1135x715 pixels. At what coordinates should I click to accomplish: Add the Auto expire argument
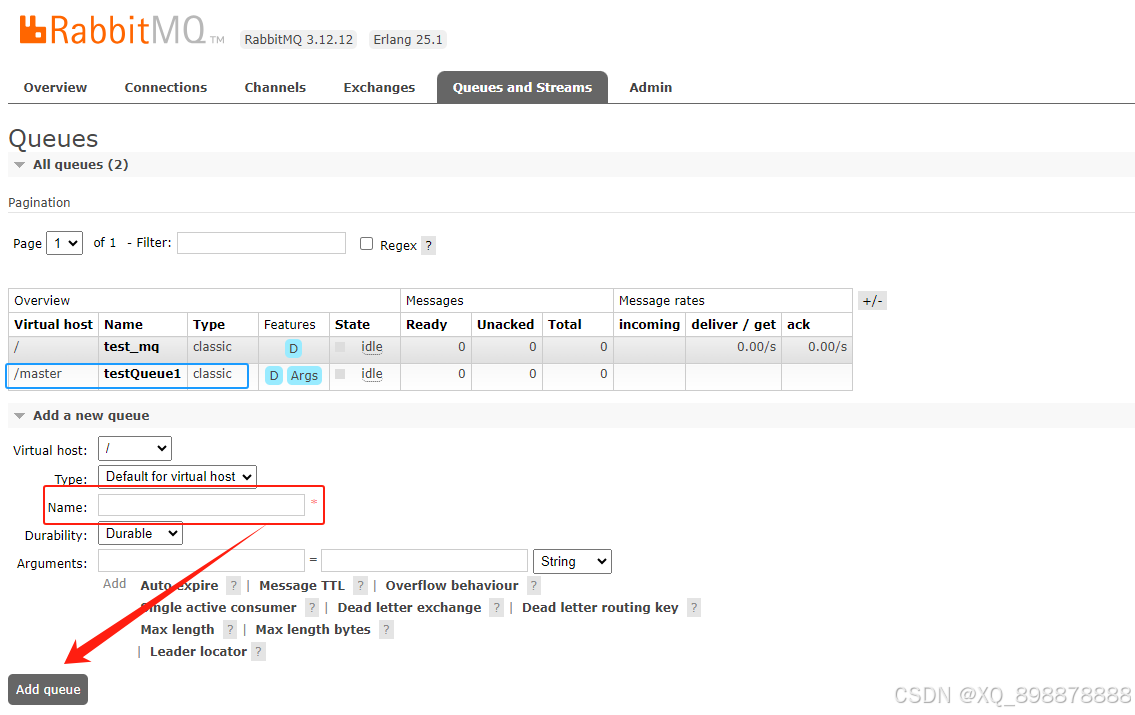pyautogui.click(x=179, y=585)
